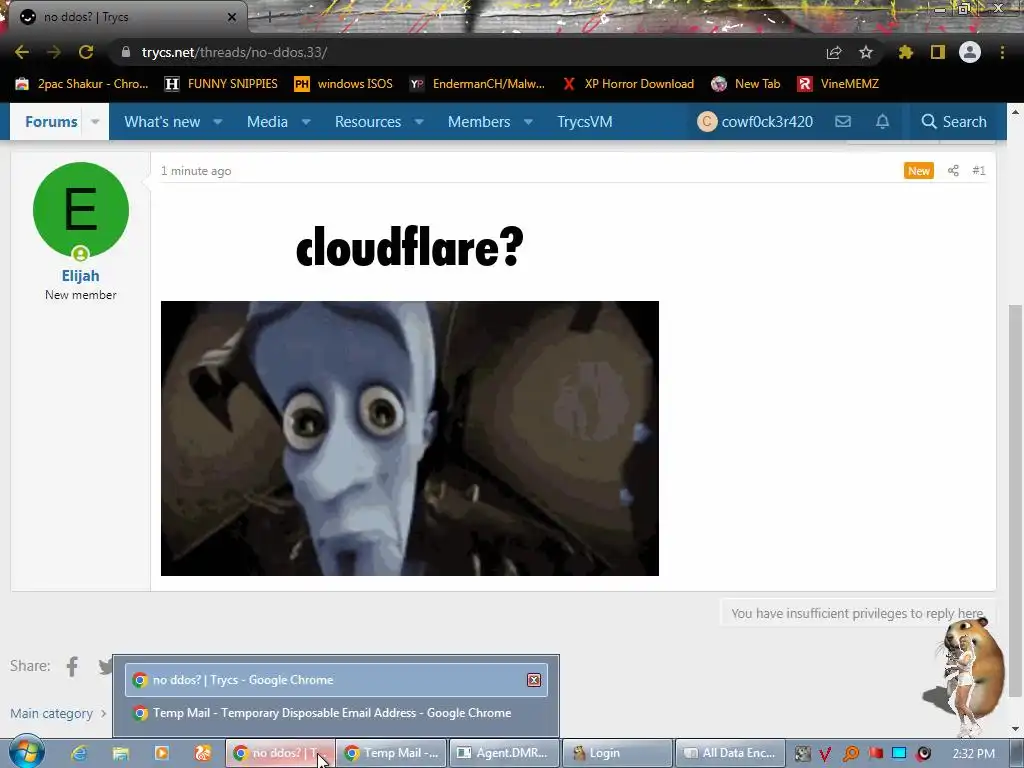1024x768 pixels.
Task: Open the VineMEMZ bookmark
Action: pyautogui.click(x=839, y=84)
